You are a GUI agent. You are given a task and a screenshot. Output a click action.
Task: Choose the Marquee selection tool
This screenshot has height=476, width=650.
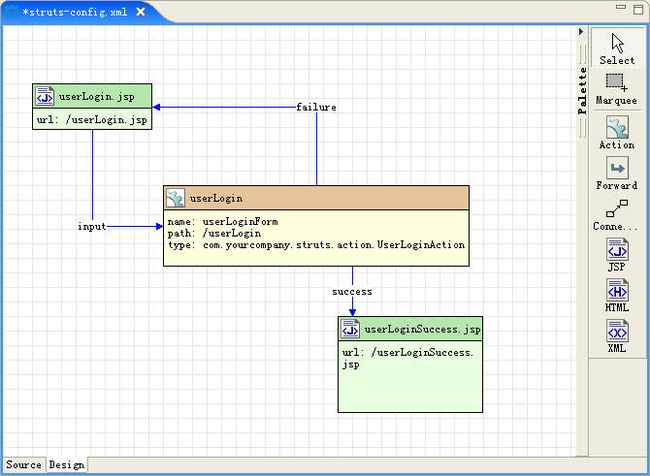pos(617,87)
